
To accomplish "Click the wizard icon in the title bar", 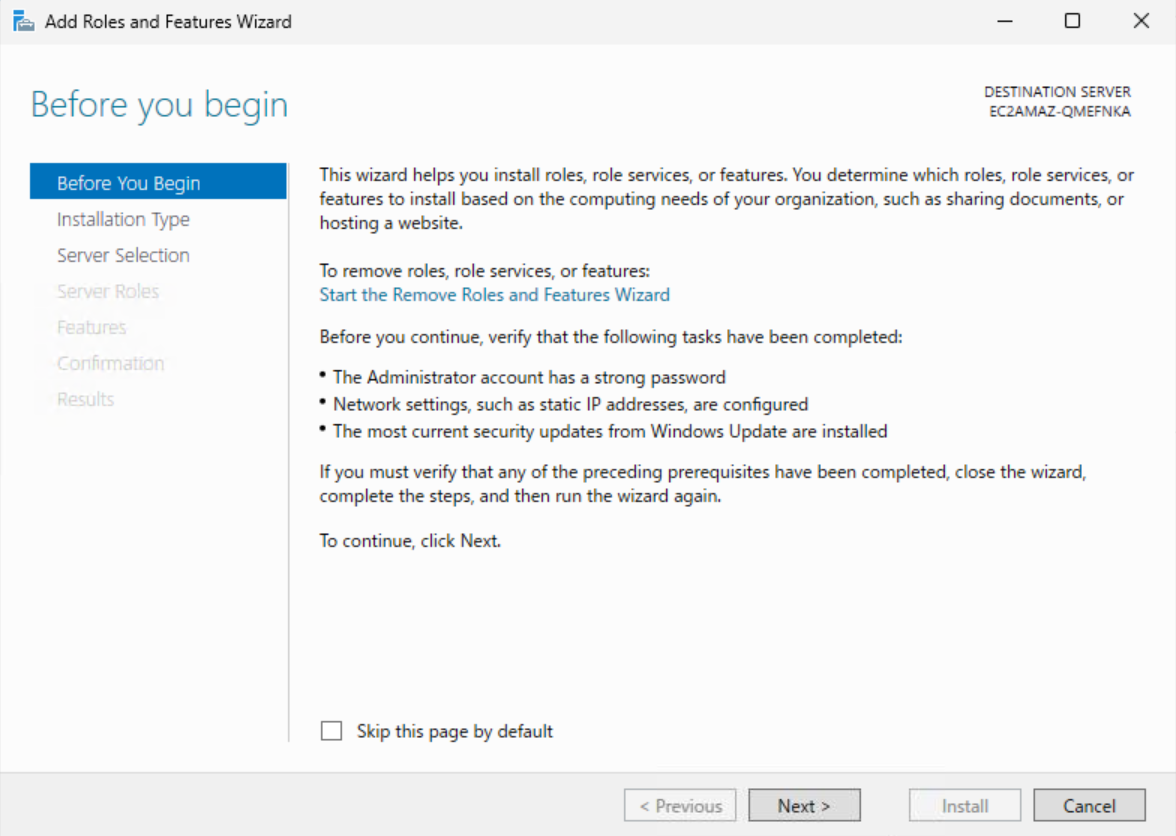I will pos(23,21).
